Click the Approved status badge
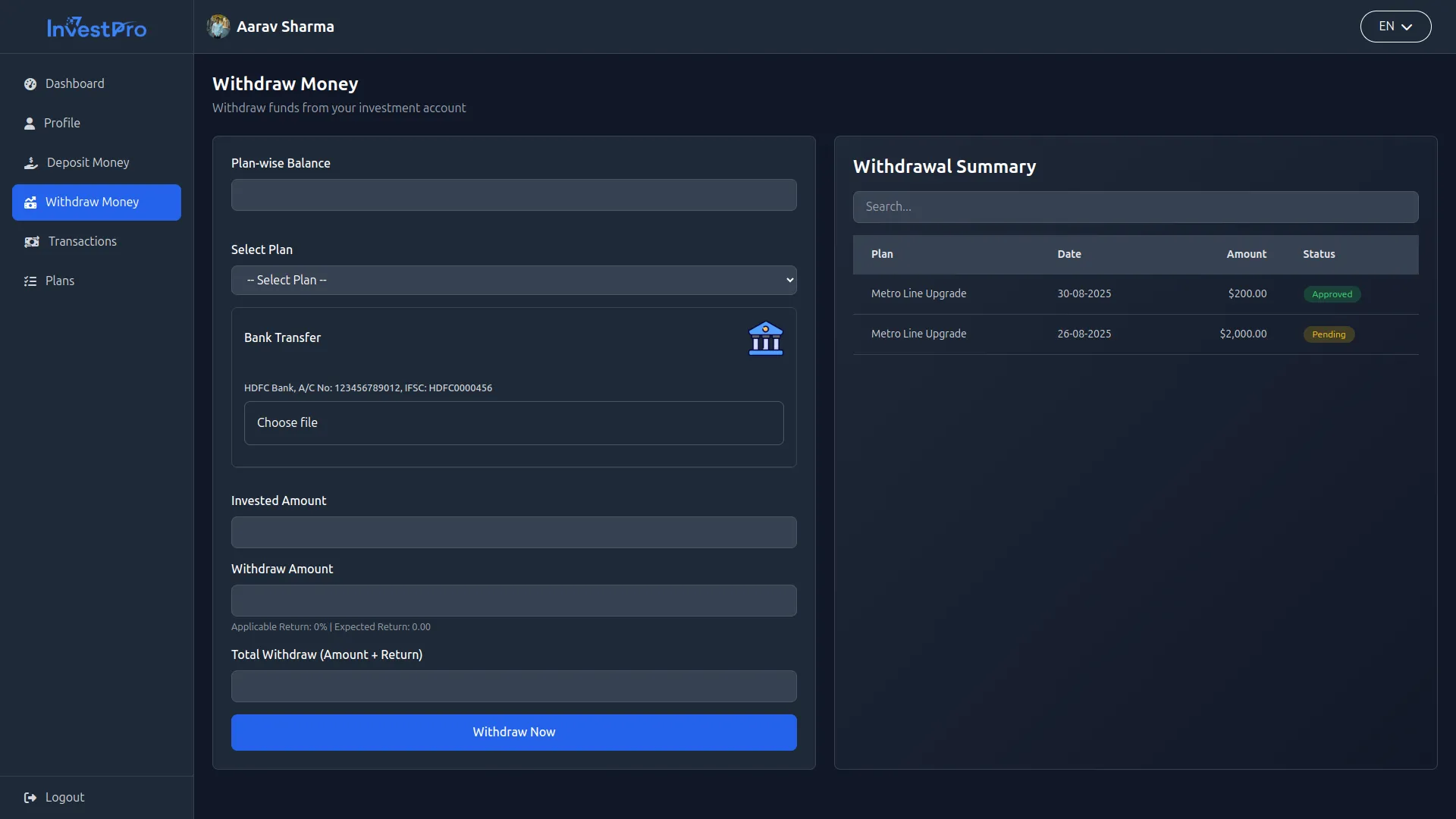This screenshot has width=1456, height=819. pyautogui.click(x=1331, y=294)
